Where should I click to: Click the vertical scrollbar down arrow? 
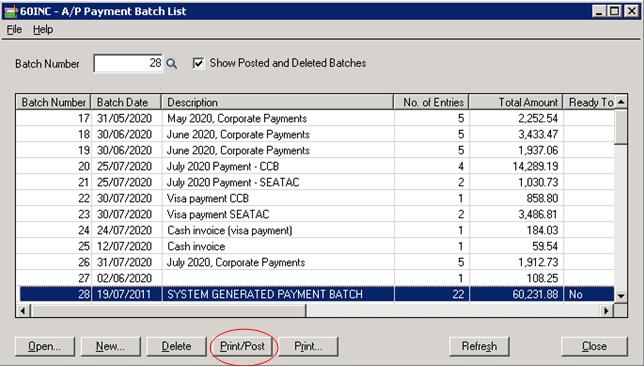pyautogui.click(x=621, y=296)
